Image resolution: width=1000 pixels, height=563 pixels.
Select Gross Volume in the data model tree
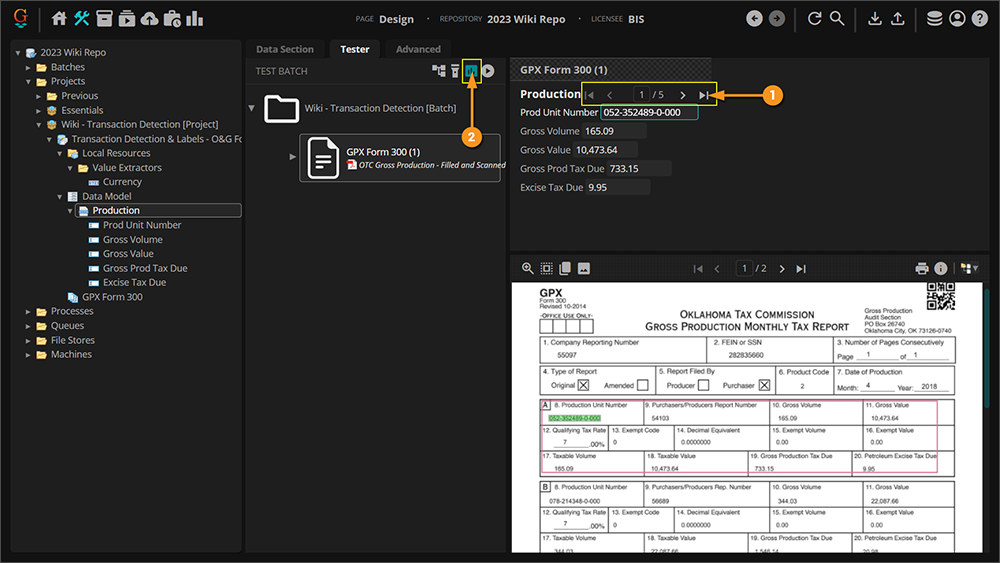[x=132, y=240]
